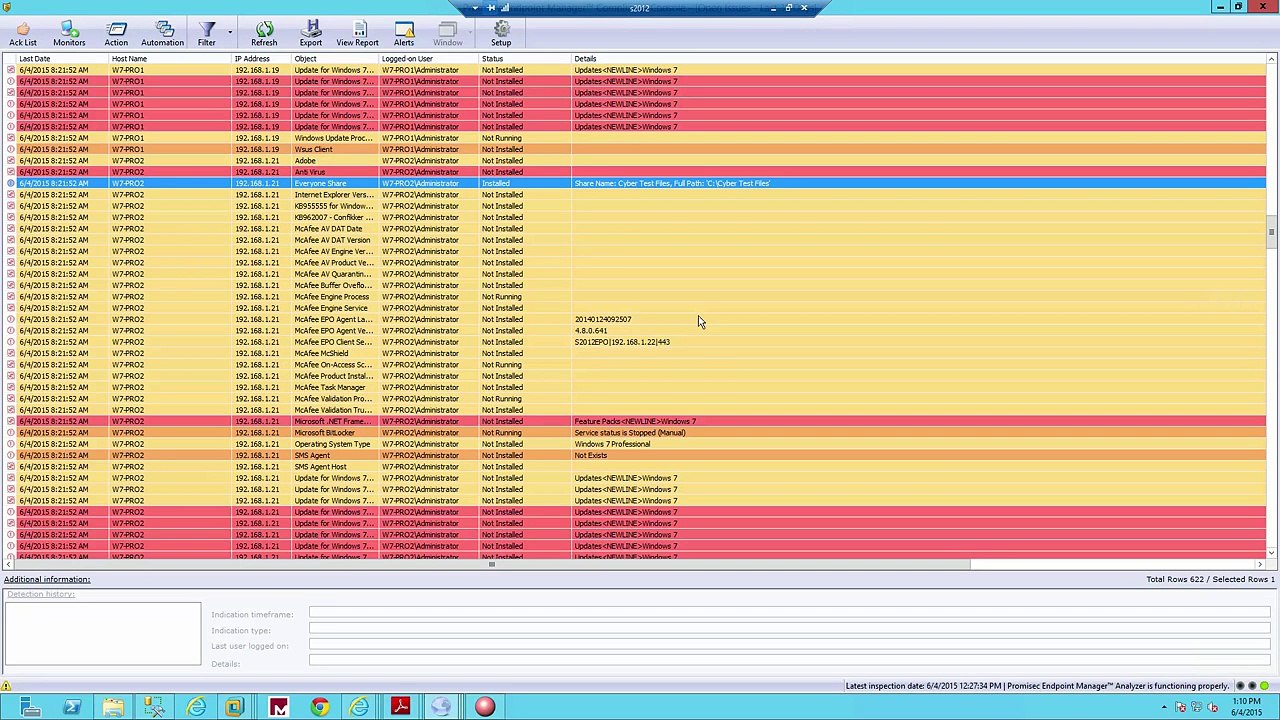The image size is (1280, 720).
Task: Select McAfee Engine Service row
Action: [636, 308]
